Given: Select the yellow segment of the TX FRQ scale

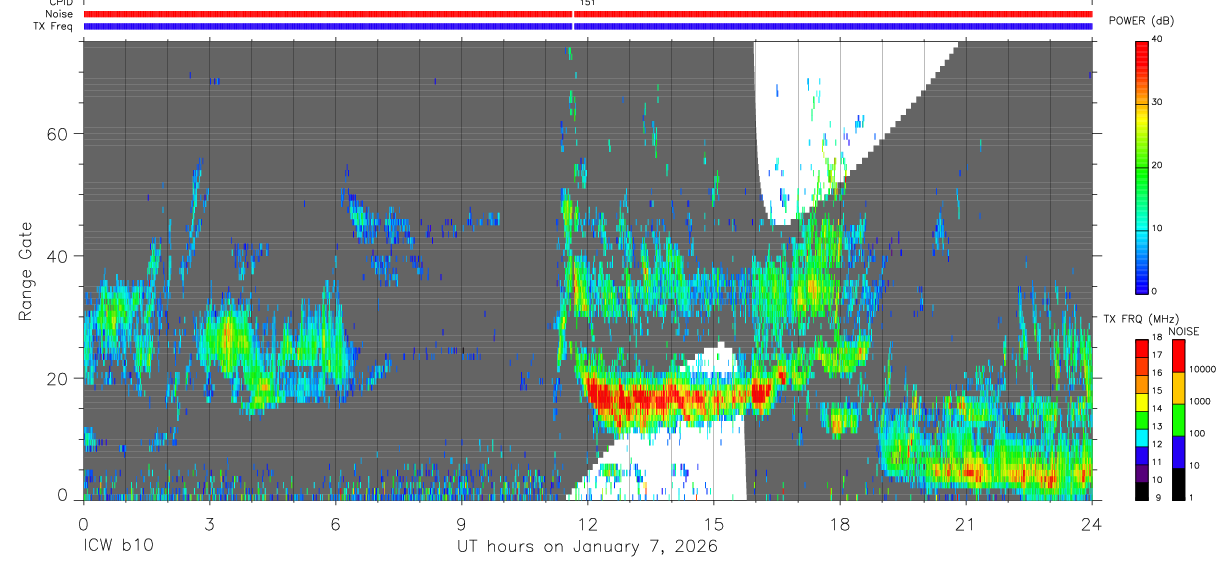Looking at the screenshot, I should [1141, 401].
